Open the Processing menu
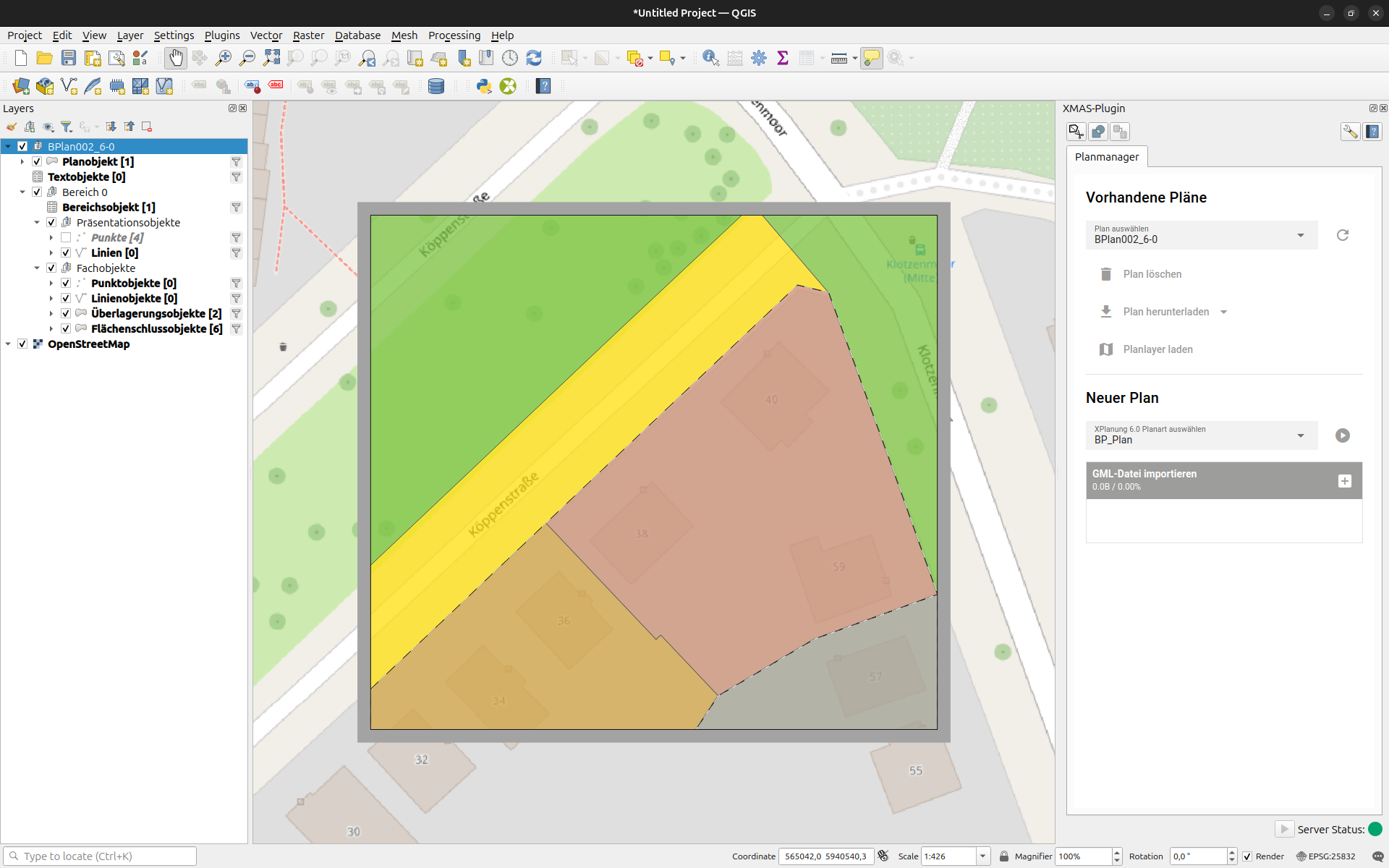The height and width of the screenshot is (868, 1389). 454,35
